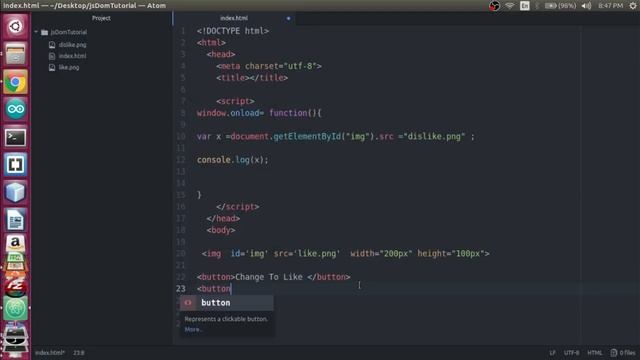The image size is (640, 360).
Task: Select the Project panel header
Action: point(101,18)
